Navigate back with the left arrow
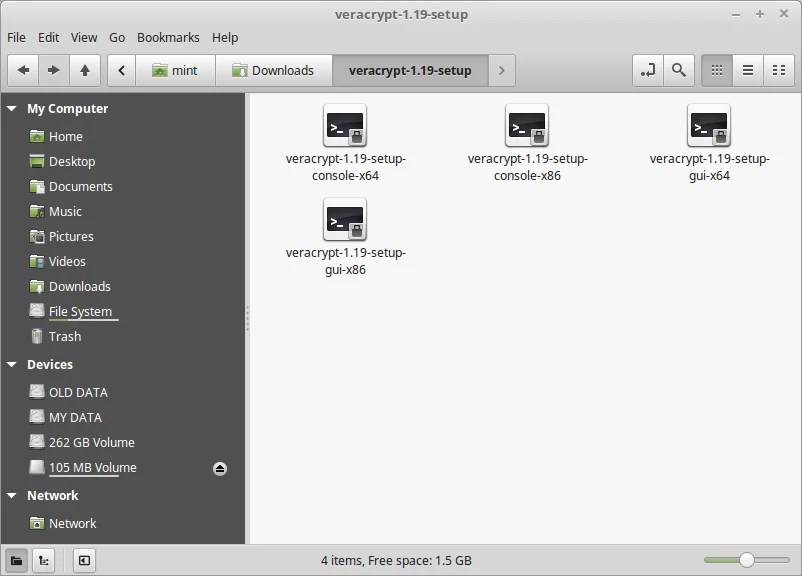This screenshot has height=576, width=802. (22, 70)
